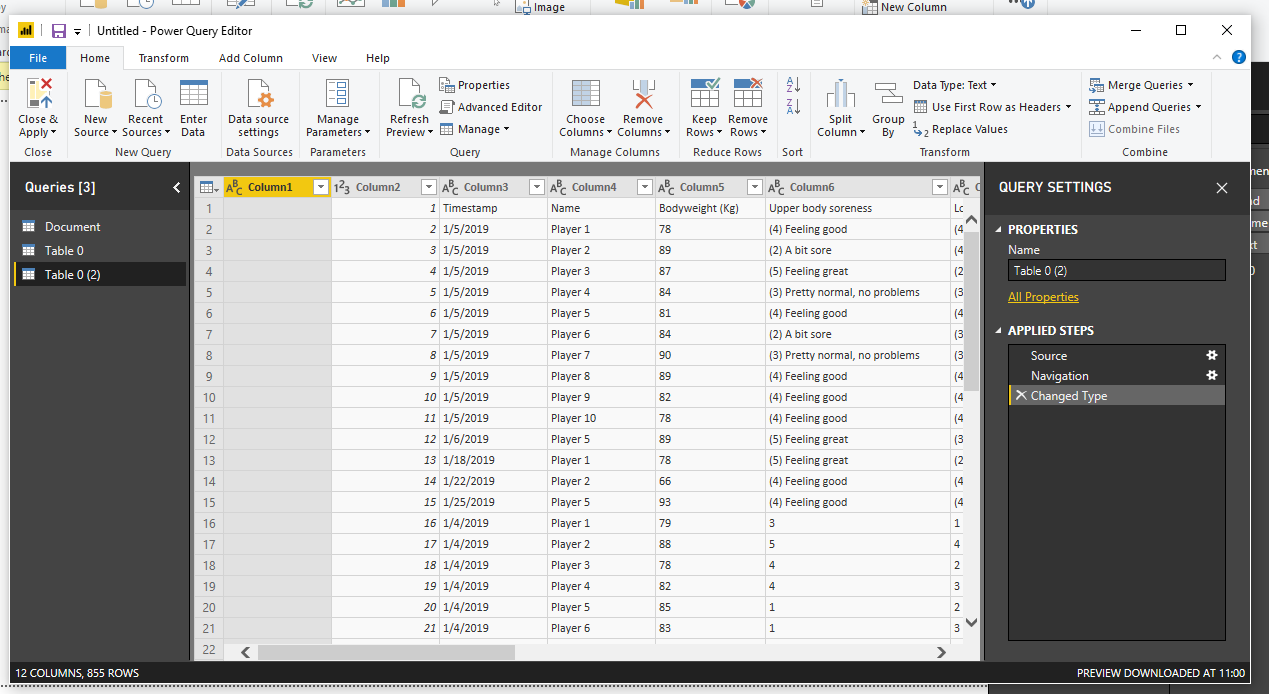The width and height of the screenshot is (1269, 694).
Task: Open the Column4 filter dropdown
Action: coord(644,187)
